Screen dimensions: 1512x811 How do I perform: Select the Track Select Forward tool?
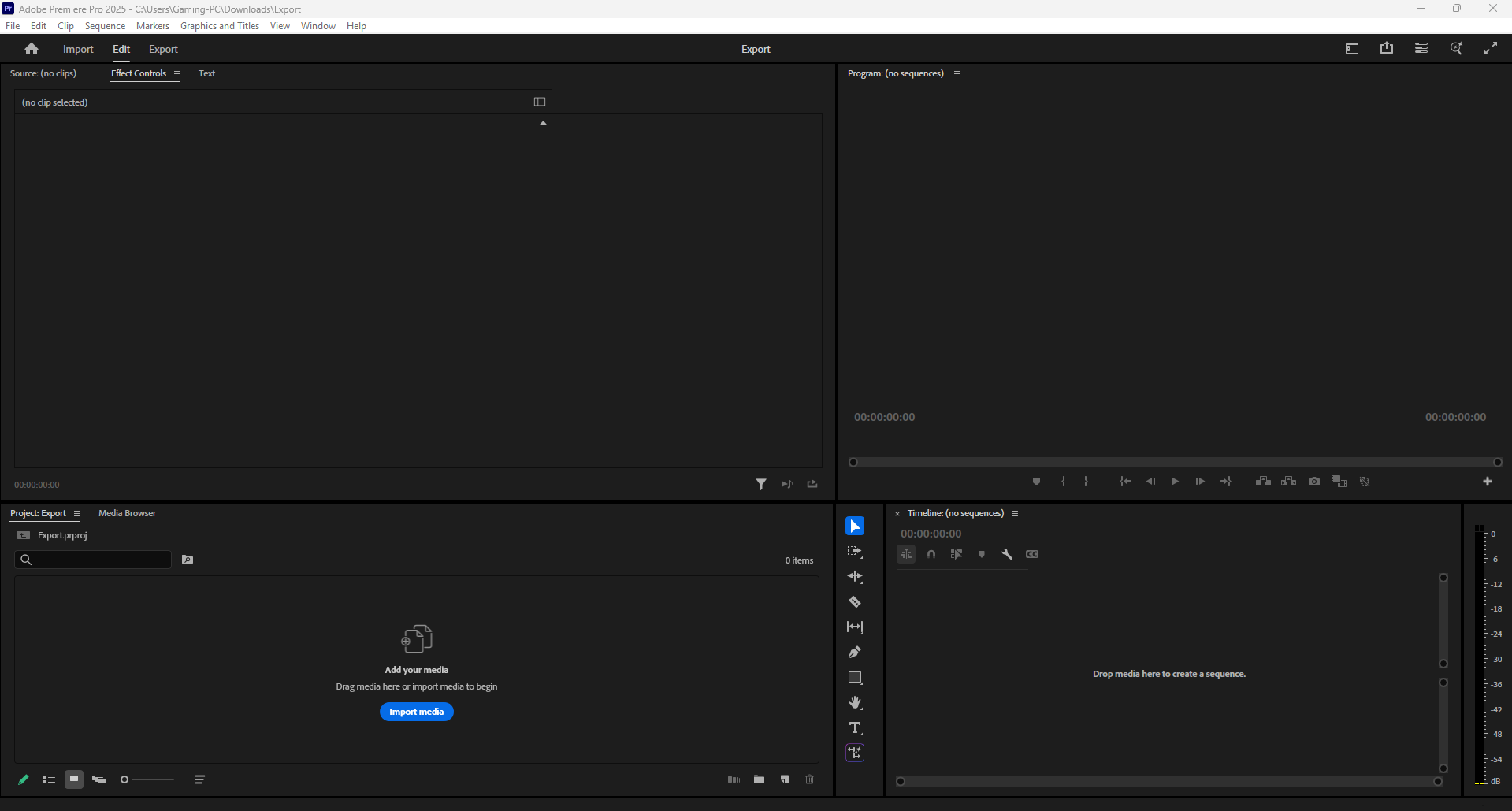(855, 552)
